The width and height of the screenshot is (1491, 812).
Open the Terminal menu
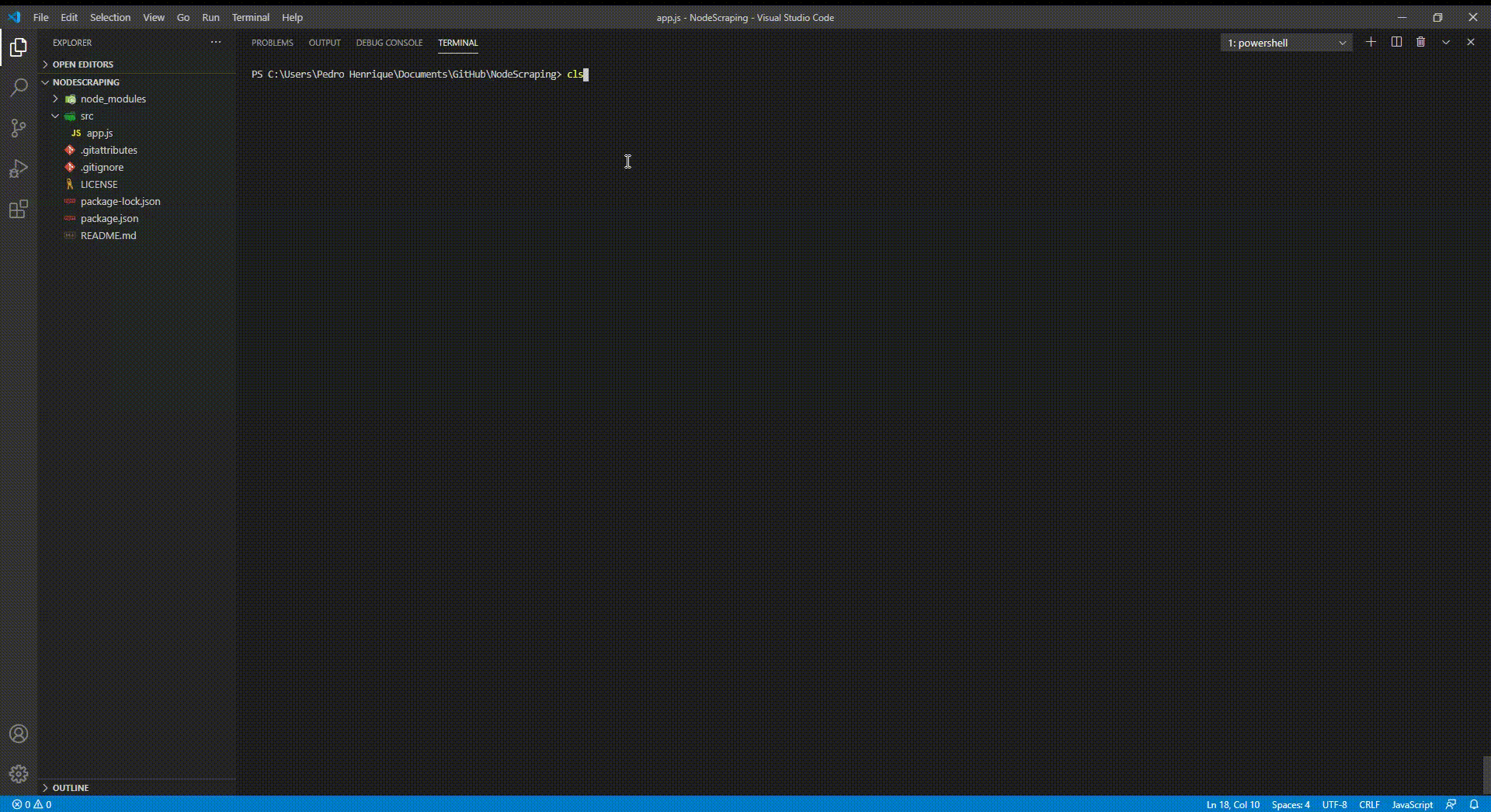pos(250,17)
